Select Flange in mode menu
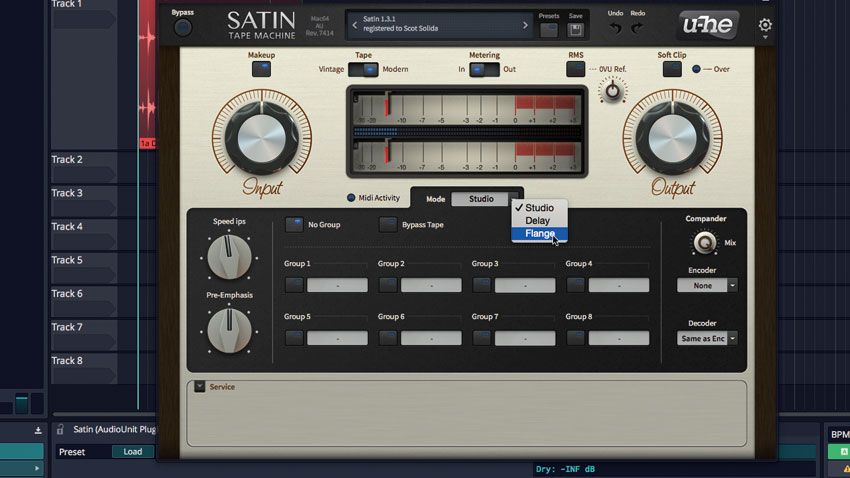The width and height of the screenshot is (850, 478). click(539, 234)
